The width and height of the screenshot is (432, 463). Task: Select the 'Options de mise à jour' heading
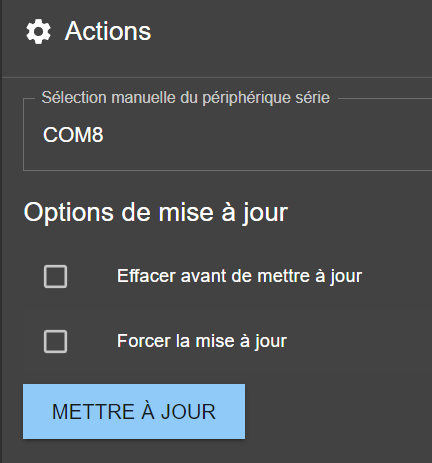(156, 212)
